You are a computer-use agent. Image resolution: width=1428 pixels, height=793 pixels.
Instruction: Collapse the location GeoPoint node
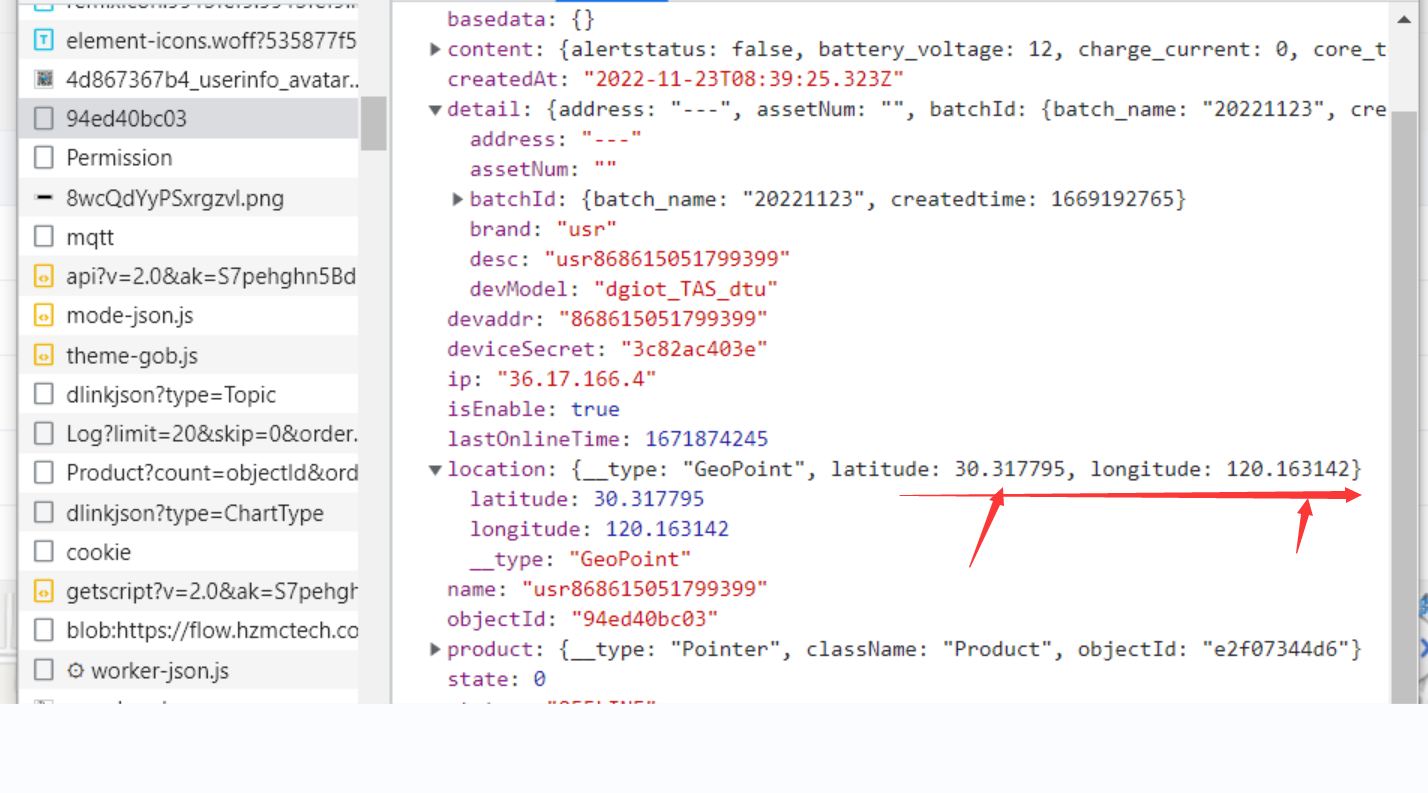click(x=435, y=468)
